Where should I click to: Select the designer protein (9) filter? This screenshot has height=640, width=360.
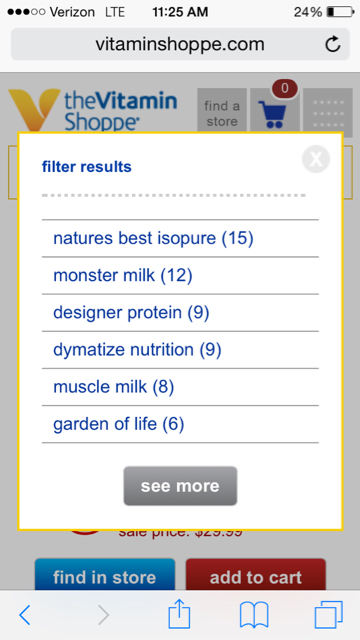pos(180,313)
